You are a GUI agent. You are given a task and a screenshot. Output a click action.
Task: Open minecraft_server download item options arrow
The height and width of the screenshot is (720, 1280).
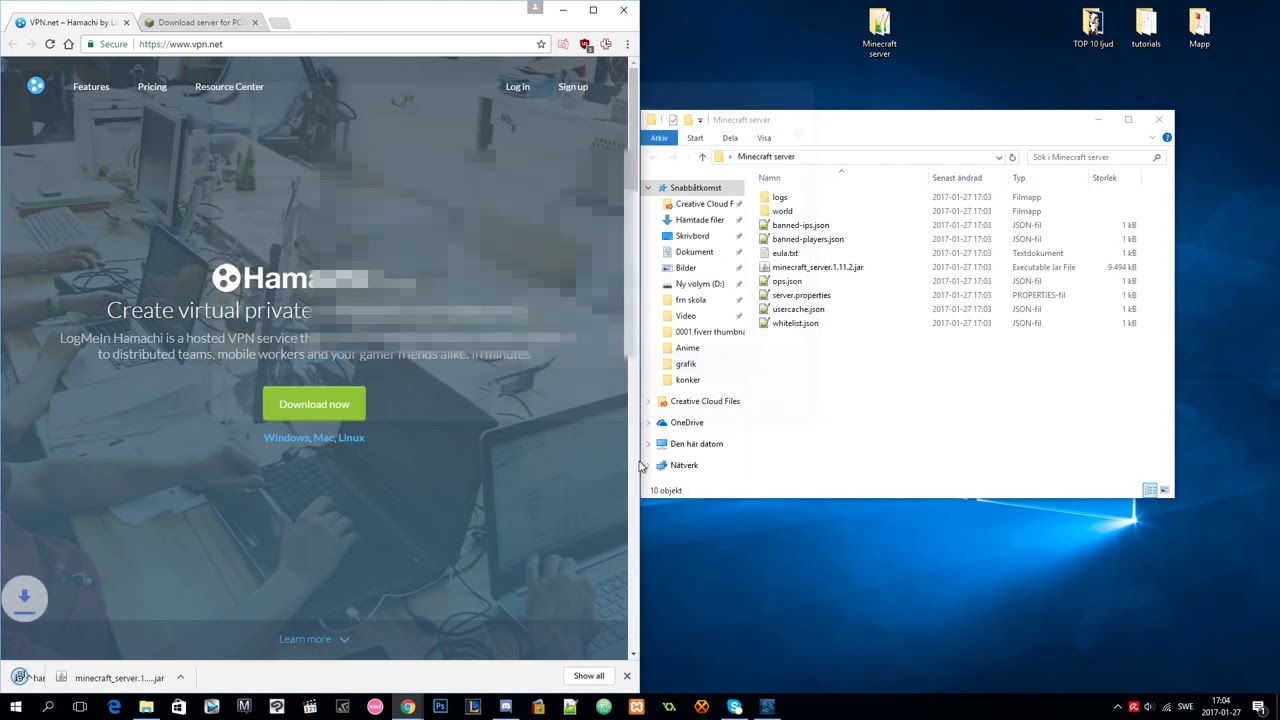click(x=180, y=677)
